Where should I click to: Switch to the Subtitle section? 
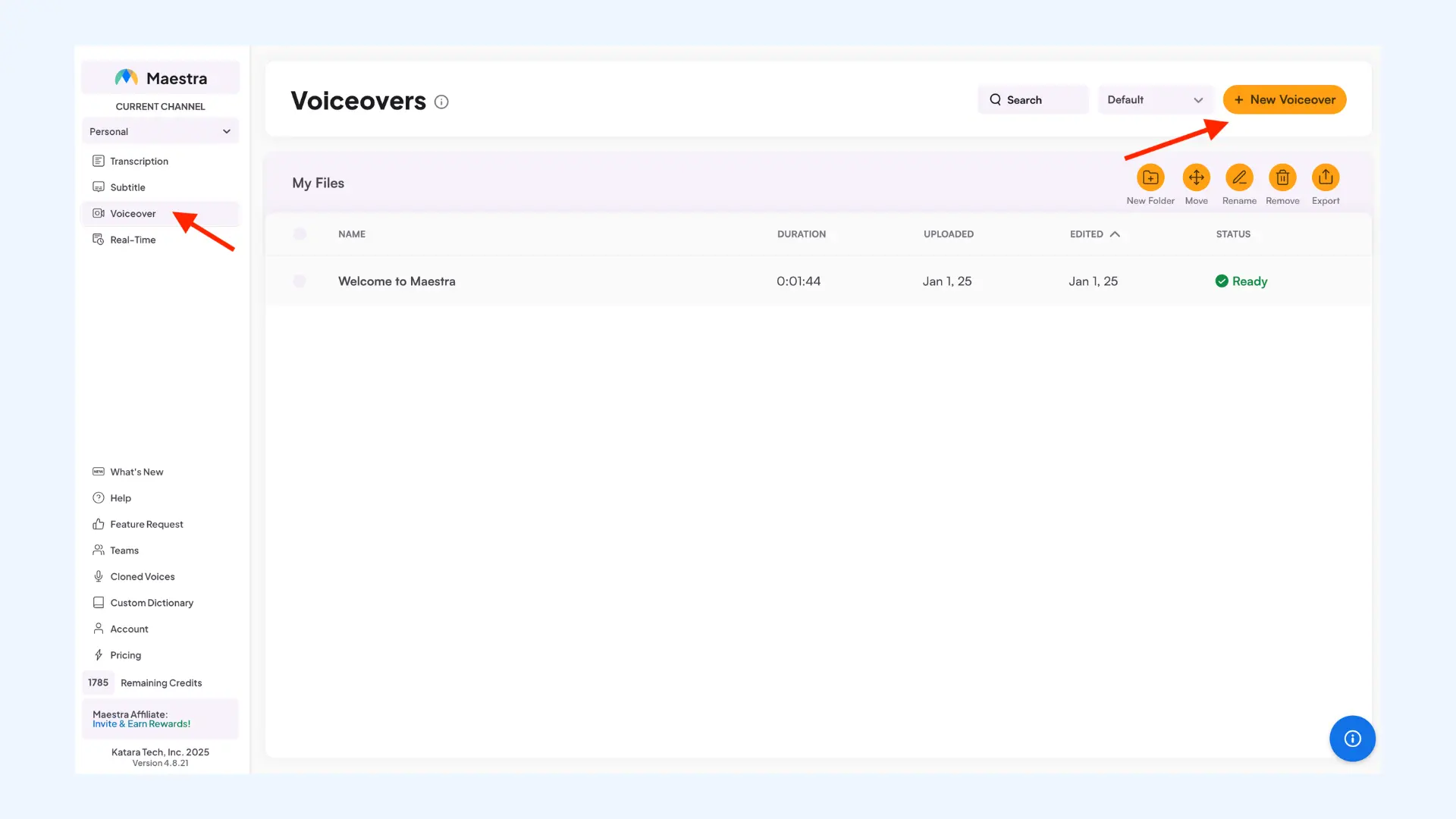pos(127,187)
